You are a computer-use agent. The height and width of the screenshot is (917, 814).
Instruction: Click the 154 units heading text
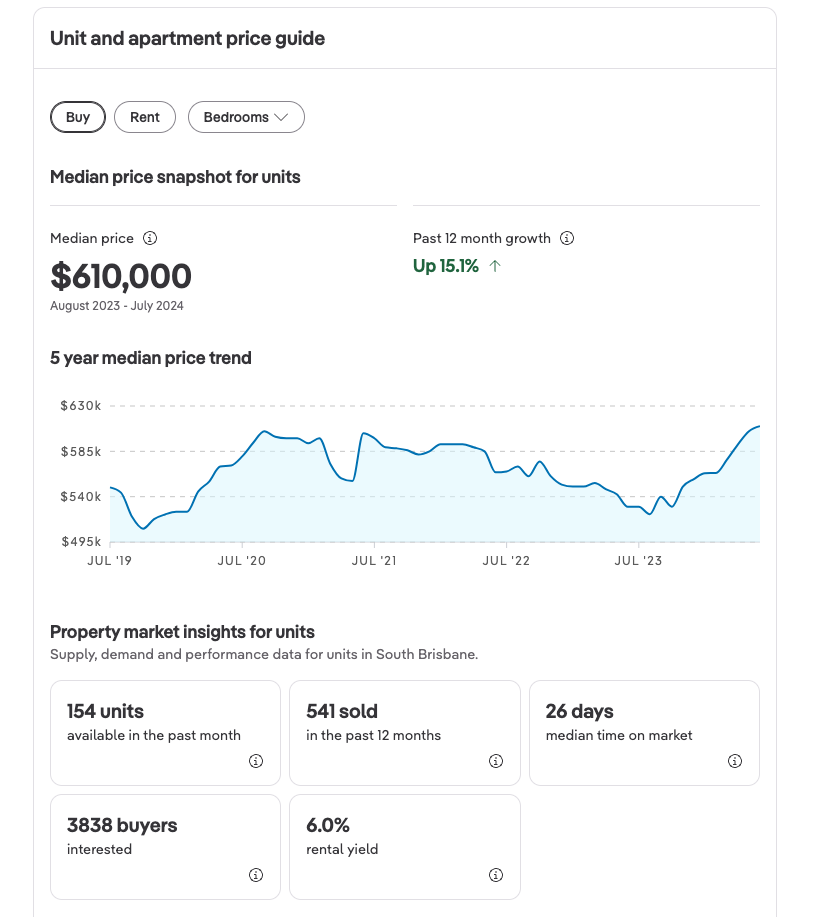click(x=105, y=711)
